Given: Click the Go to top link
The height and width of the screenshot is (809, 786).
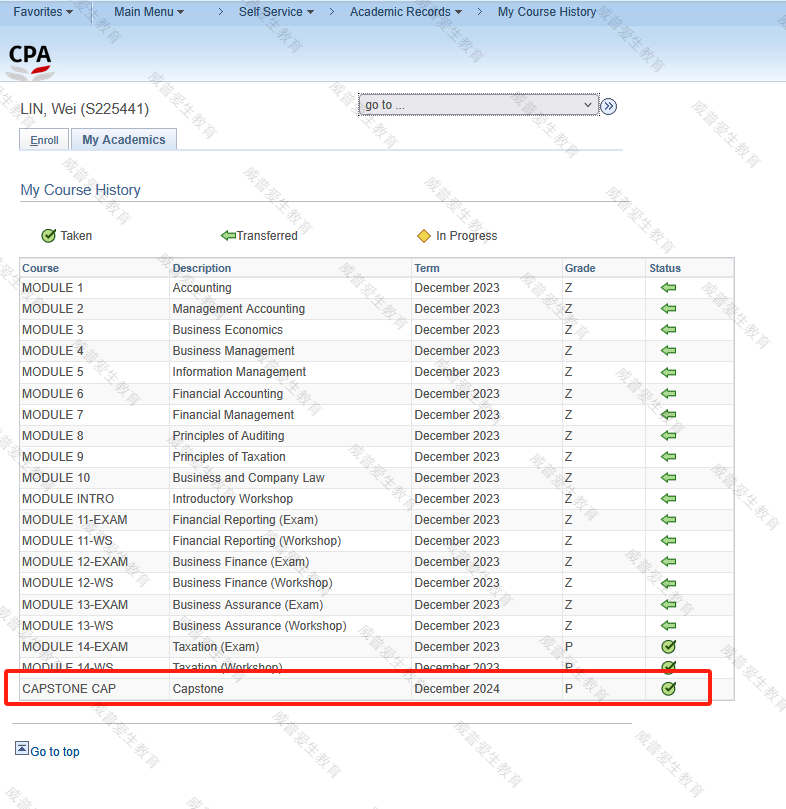Looking at the screenshot, I should point(55,752).
